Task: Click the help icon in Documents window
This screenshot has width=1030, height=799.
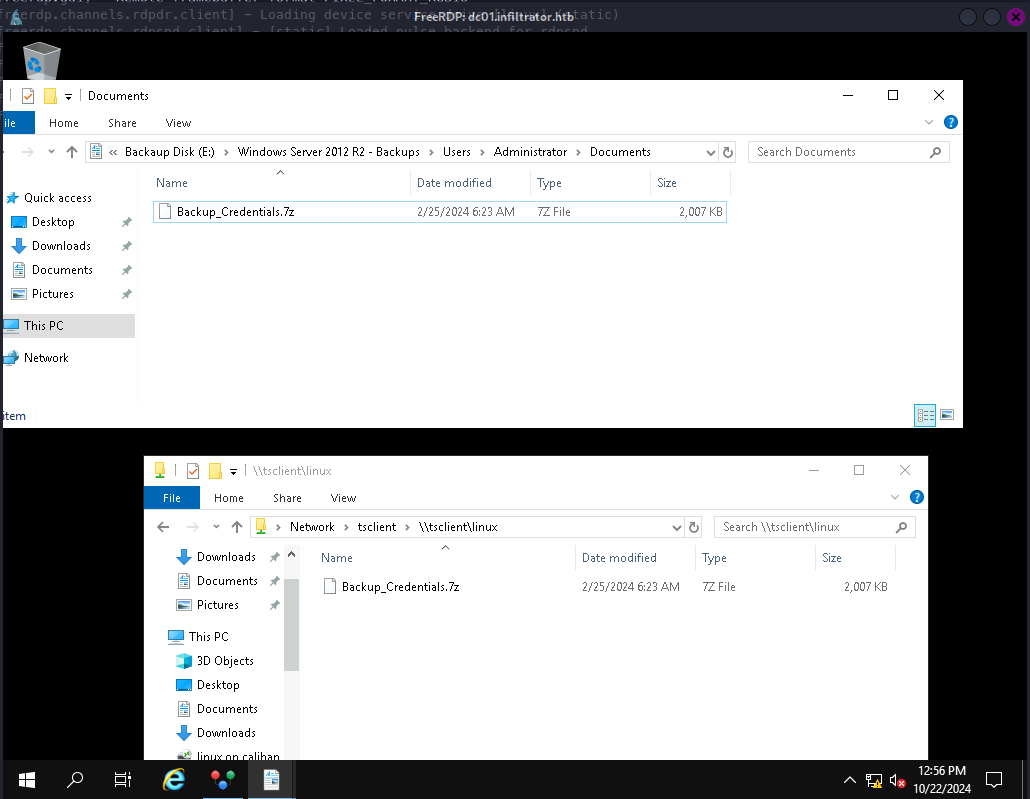Action: coord(950,122)
